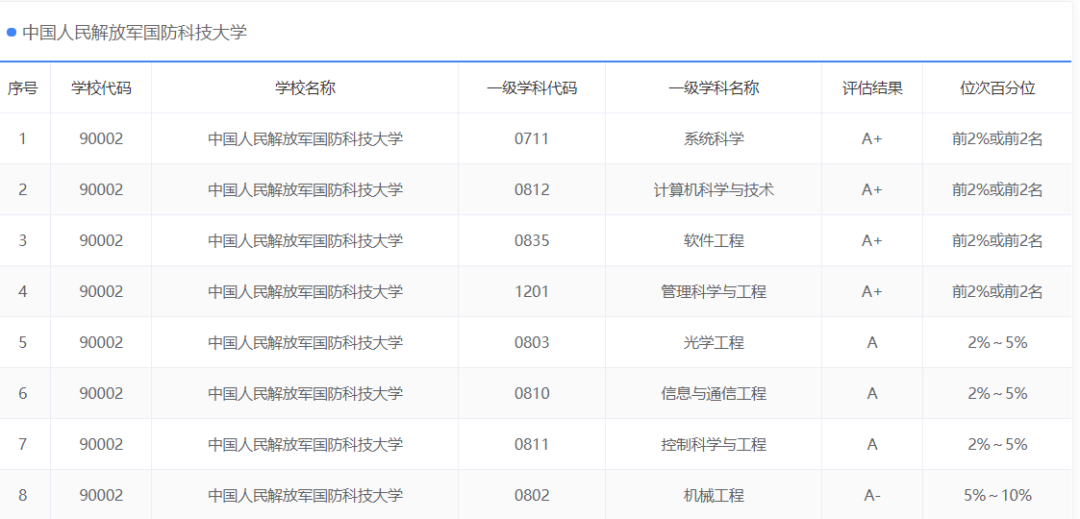The width and height of the screenshot is (1080, 519).
Task: Select the 管理科学与工程 subject cell
Action: click(714, 292)
